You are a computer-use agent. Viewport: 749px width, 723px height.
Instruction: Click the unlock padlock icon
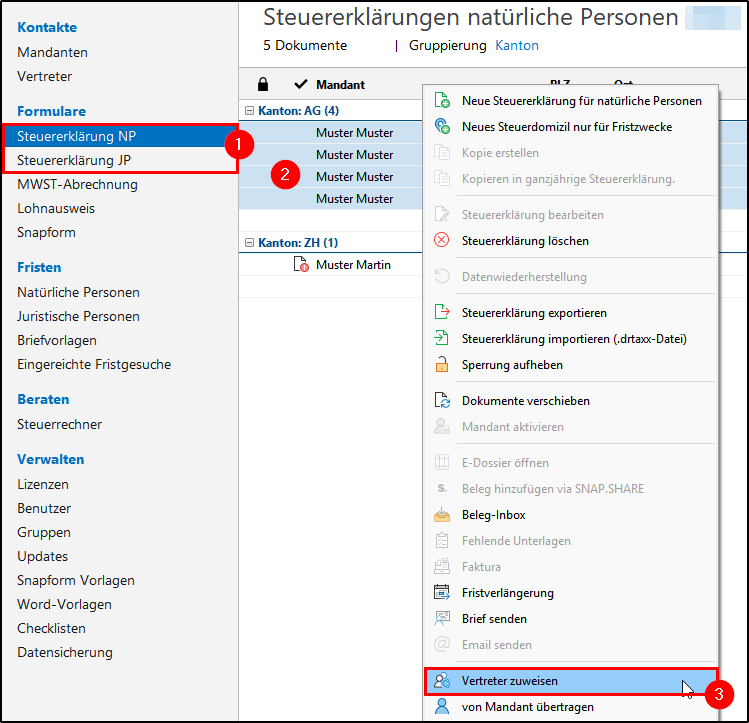(x=442, y=364)
